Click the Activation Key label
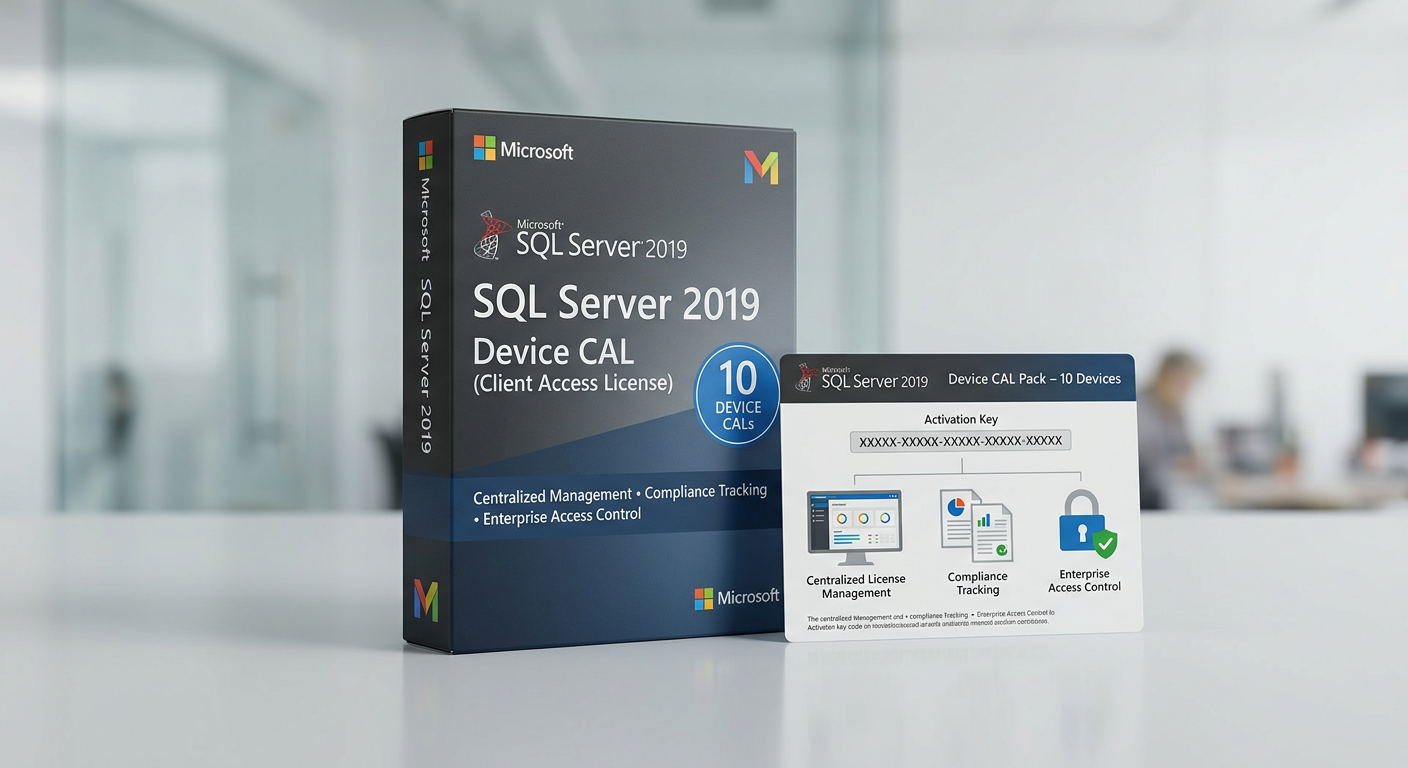Image resolution: width=1408 pixels, height=768 pixels. pos(960,420)
